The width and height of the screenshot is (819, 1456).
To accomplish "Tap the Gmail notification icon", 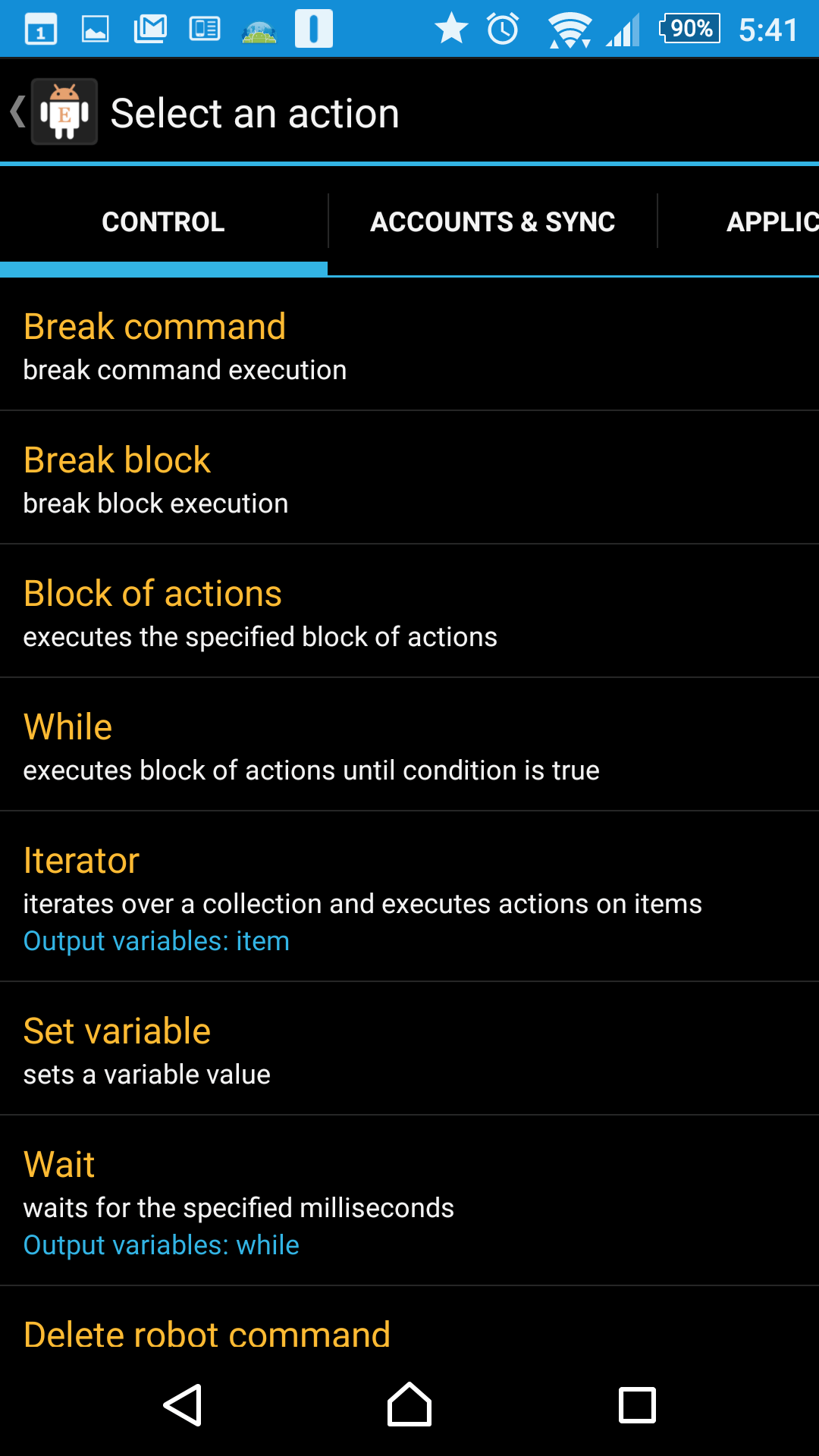I will pos(150,30).
